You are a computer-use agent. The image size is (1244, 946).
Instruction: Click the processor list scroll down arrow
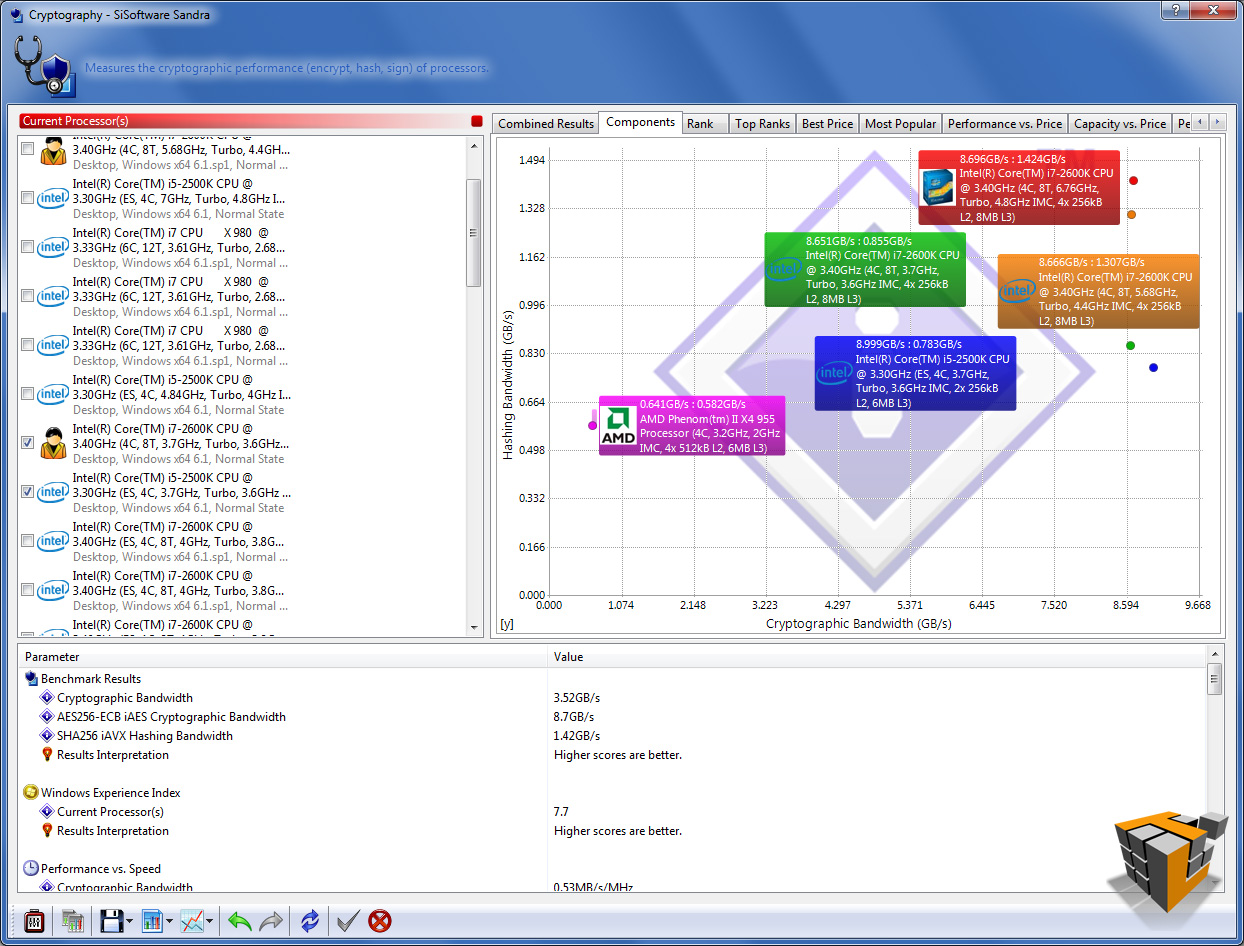[x=474, y=627]
